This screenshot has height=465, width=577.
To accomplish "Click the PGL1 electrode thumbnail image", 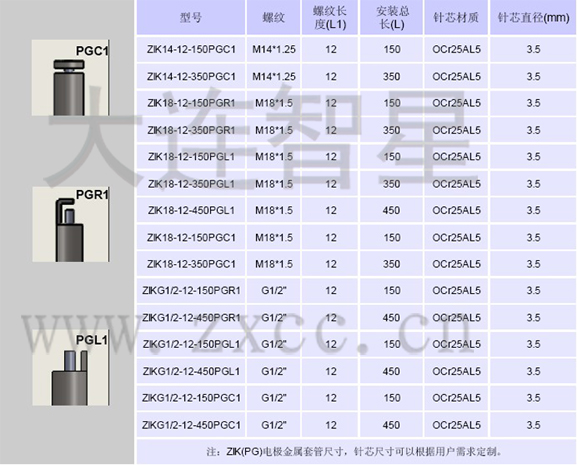I will coord(70,368).
